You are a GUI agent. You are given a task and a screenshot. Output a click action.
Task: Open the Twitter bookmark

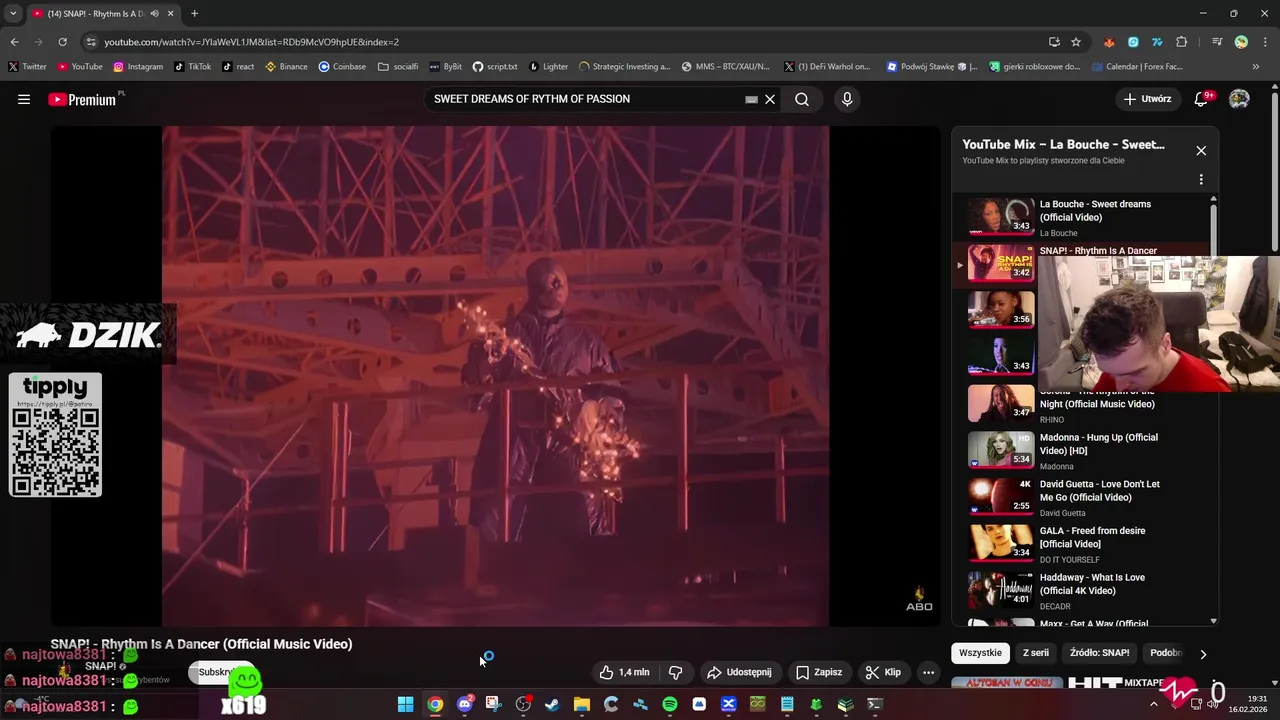click(x=28, y=67)
